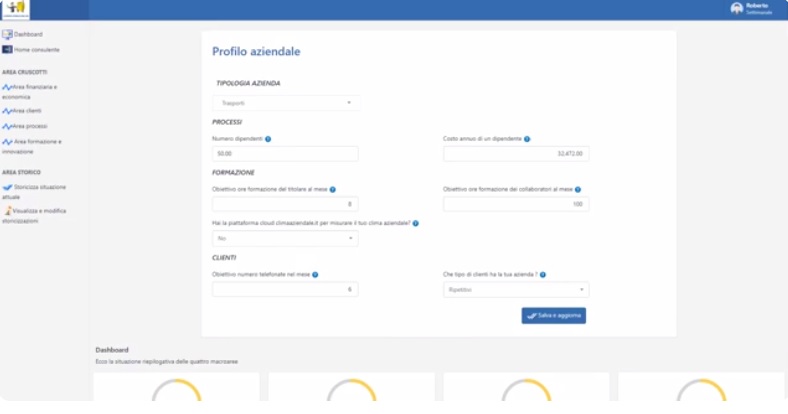Expand the cloud platform dropdown set to No

[285, 239]
